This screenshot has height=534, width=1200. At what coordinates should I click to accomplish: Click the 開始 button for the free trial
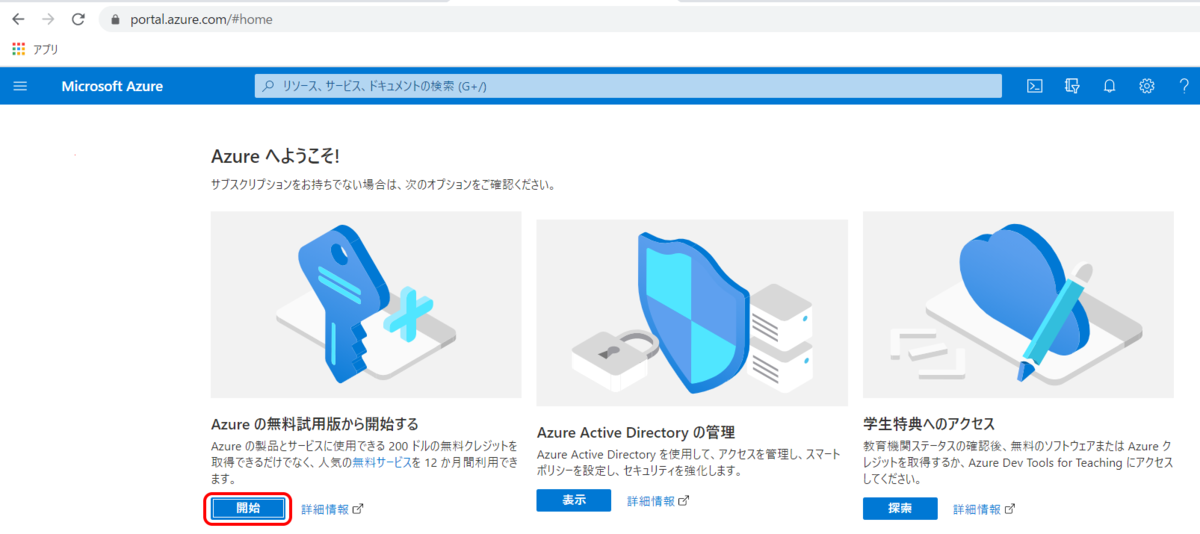point(248,508)
